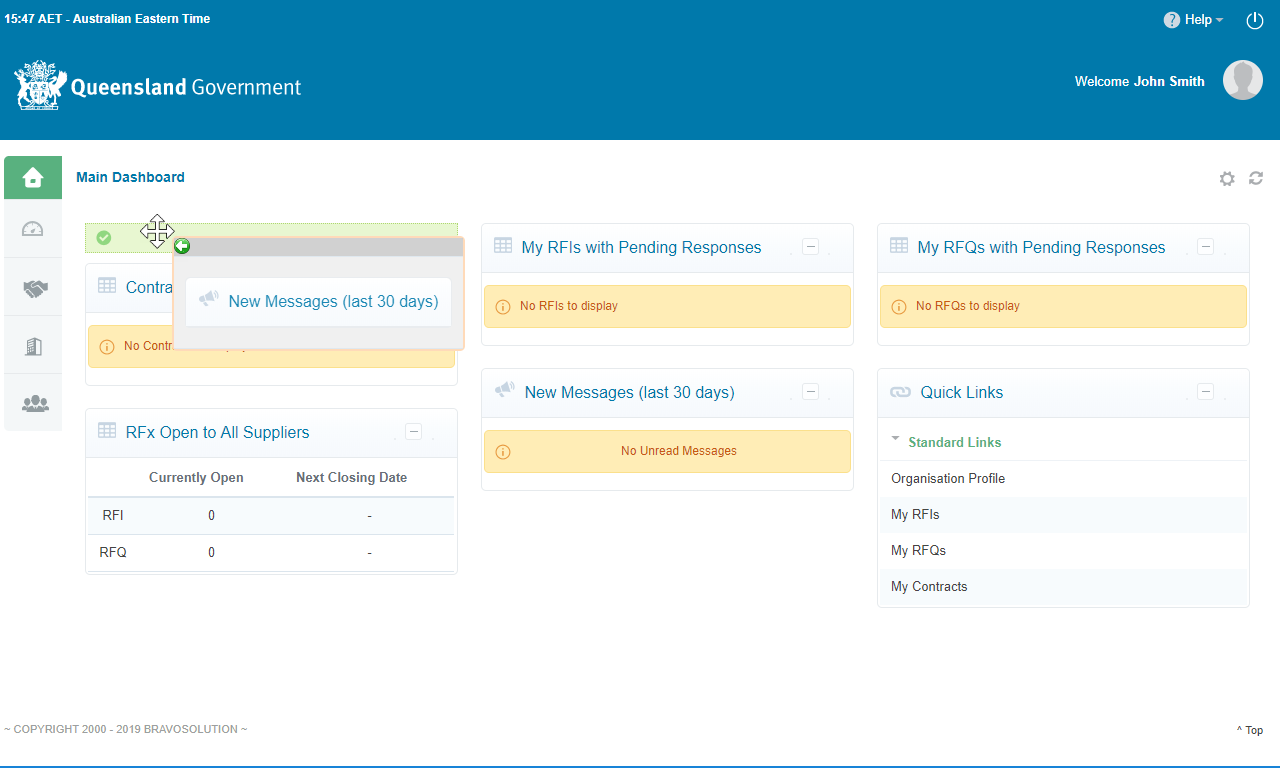1280x768 pixels.
Task: Open the users group sidebar icon
Action: click(x=33, y=403)
